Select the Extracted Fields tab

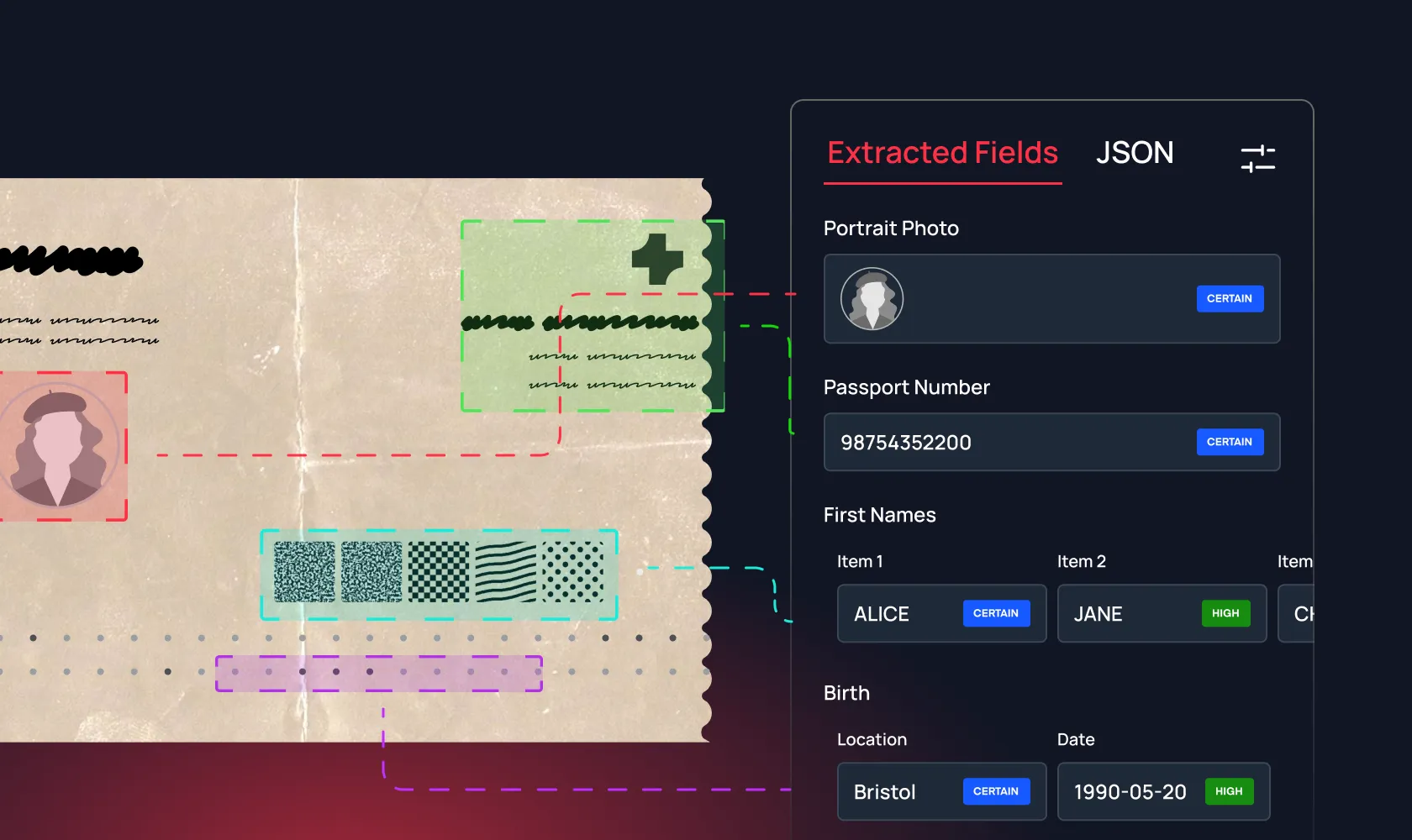(x=942, y=153)
